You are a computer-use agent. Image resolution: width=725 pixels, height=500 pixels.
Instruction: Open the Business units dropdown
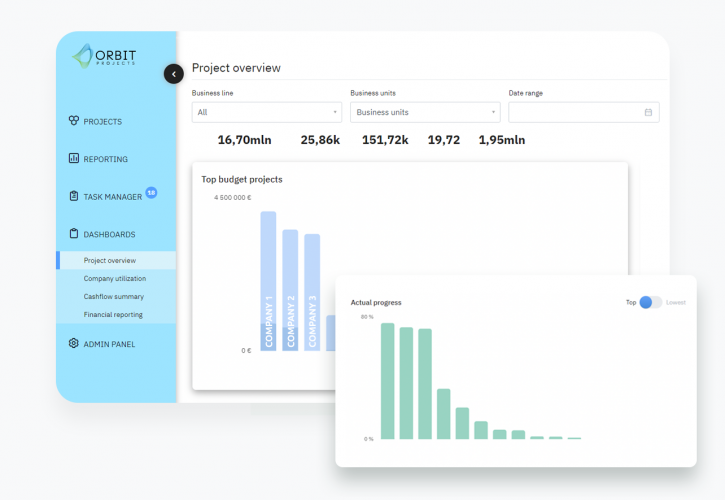(x=425, y=112)
